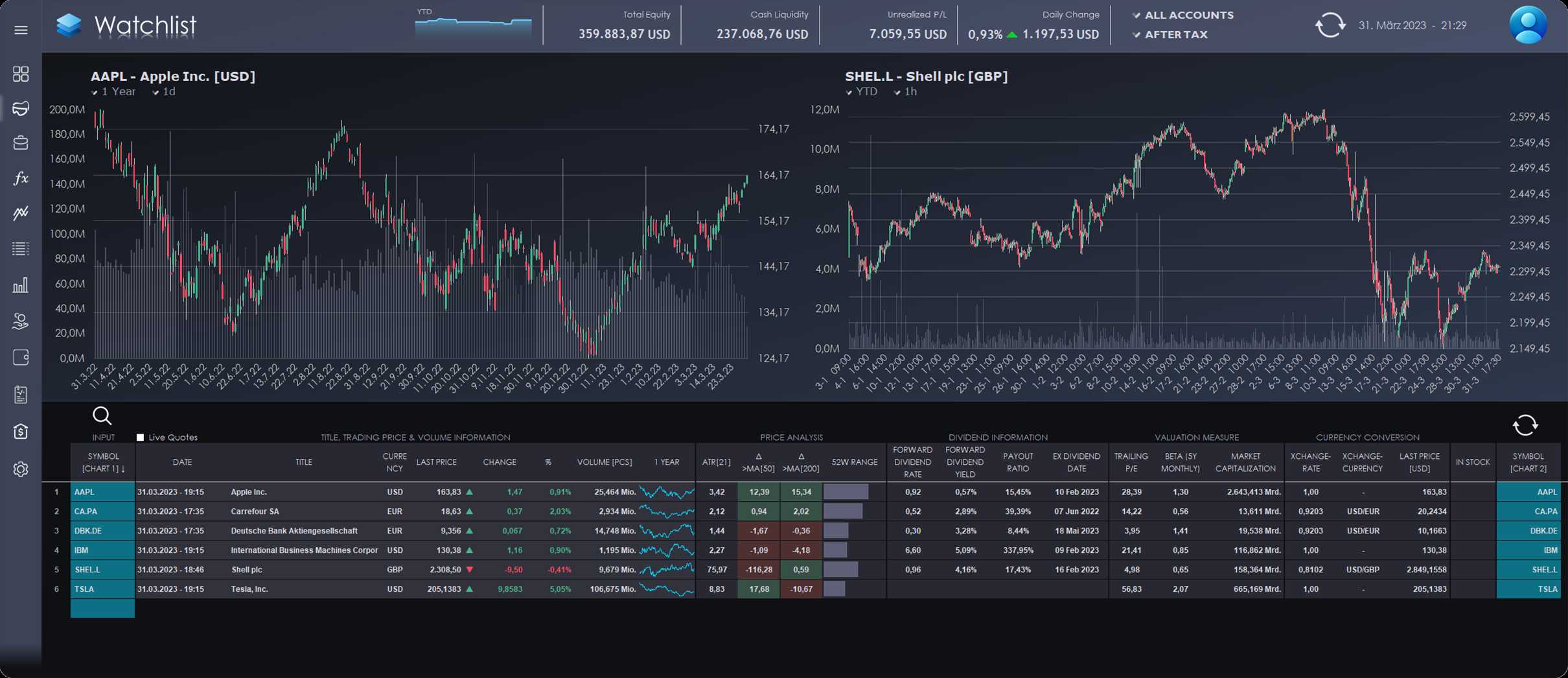Open the YTD range dropdown for SHEL.L
1568x678 pixels.
click(x=861, y=92)
